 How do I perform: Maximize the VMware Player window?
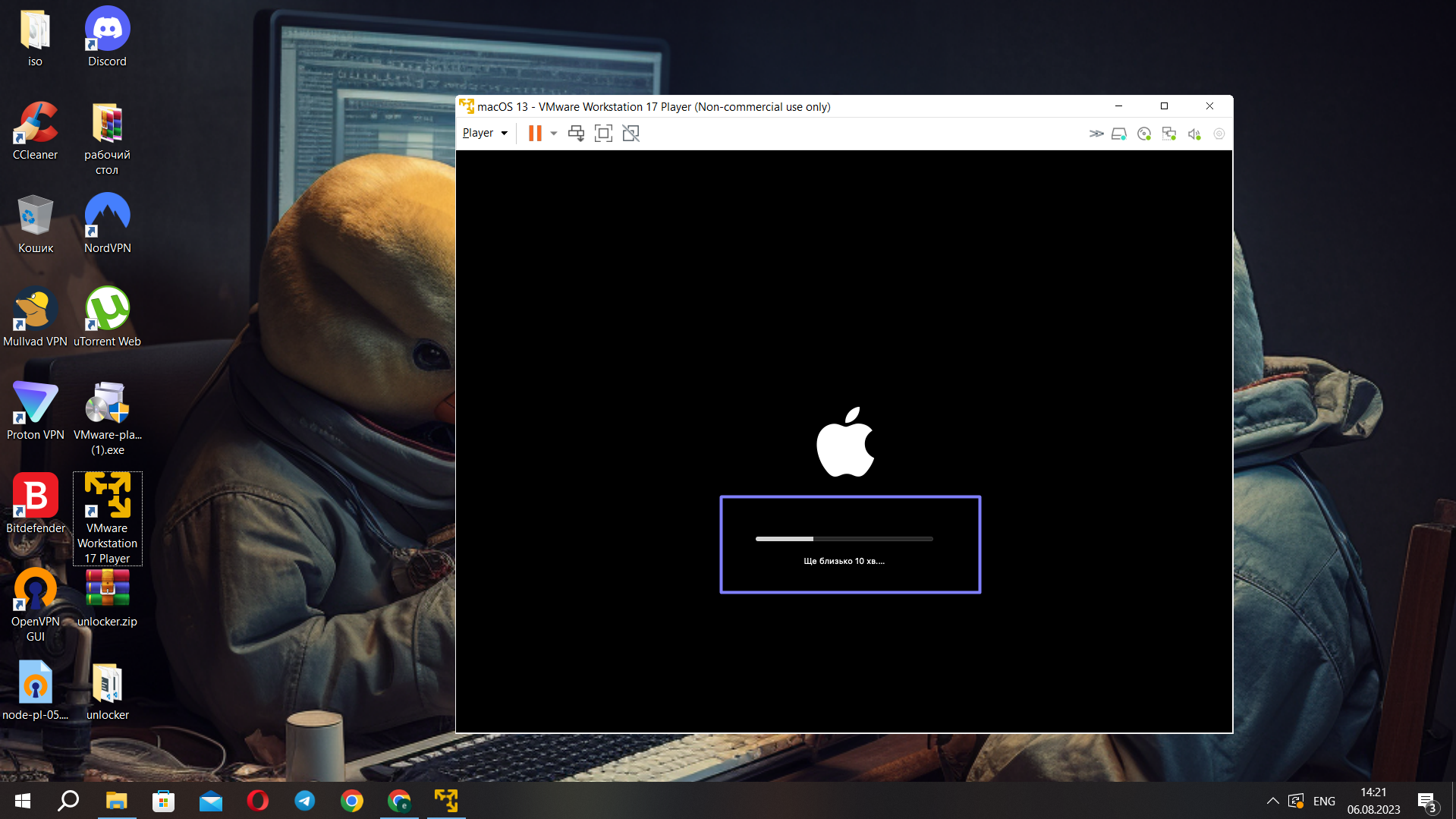1164,106
